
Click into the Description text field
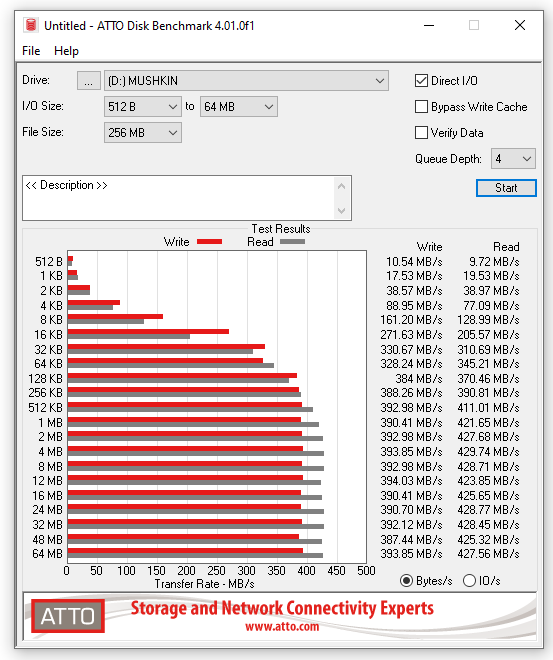(179, 198)
